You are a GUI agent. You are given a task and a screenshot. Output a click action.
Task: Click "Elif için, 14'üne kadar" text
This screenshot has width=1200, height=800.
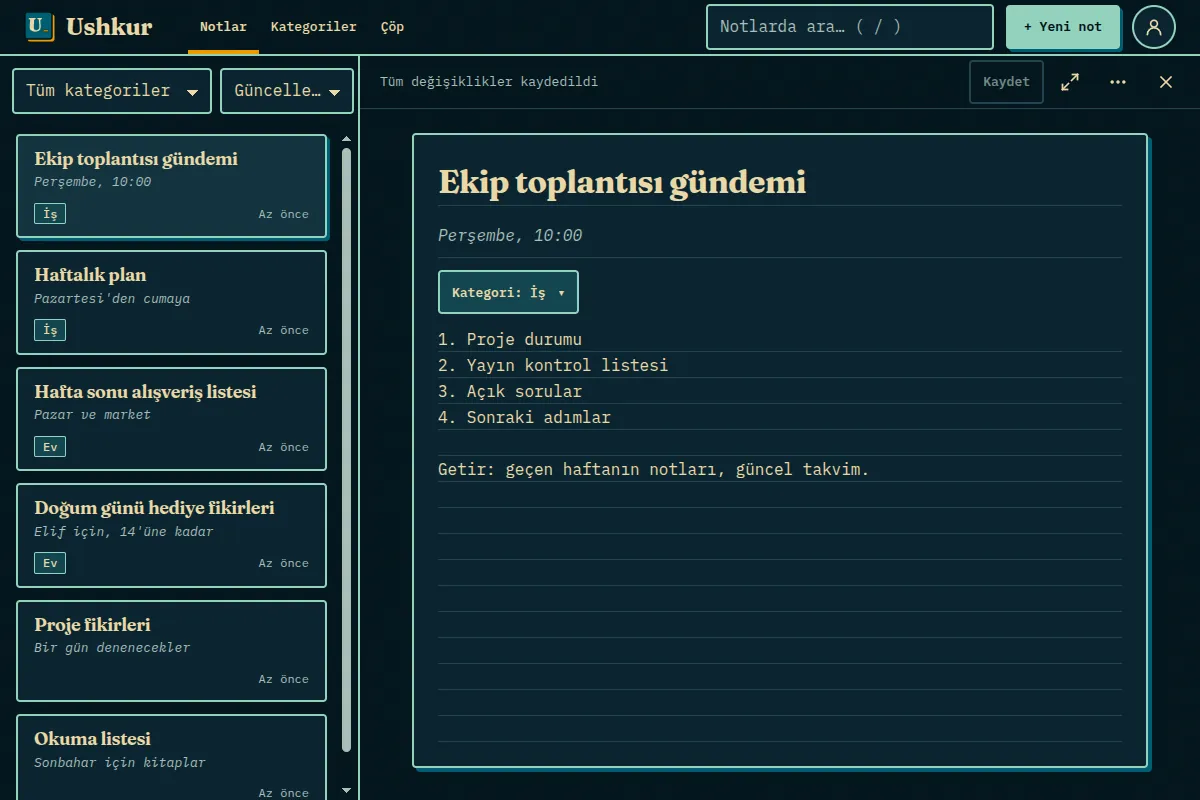pyautogui.click(x=124, y=532)
